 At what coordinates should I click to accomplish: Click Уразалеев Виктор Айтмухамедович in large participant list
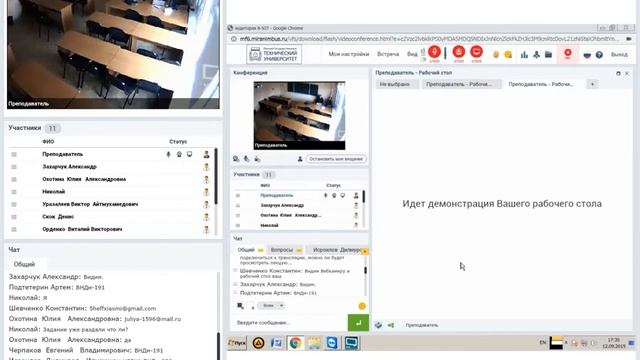click(90, 204)
